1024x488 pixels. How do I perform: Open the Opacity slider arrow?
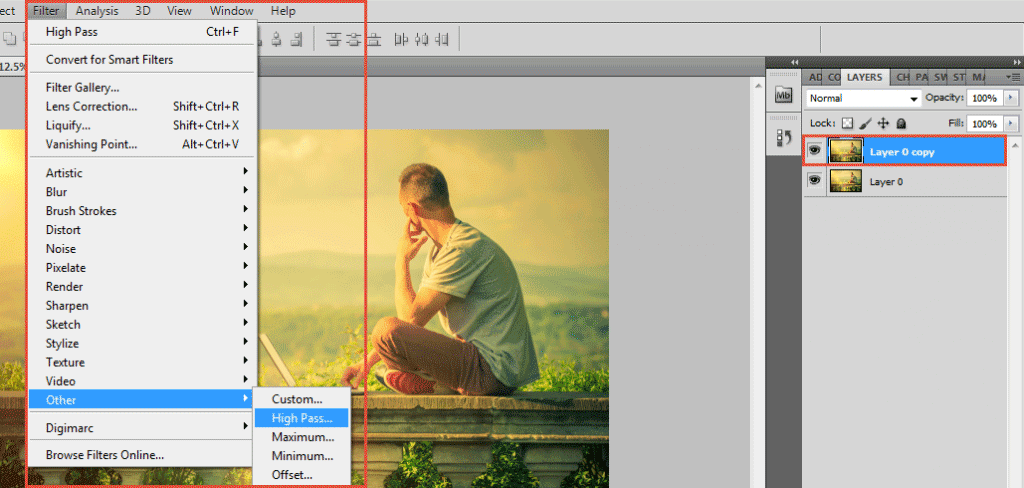[x=1012, y=98]
